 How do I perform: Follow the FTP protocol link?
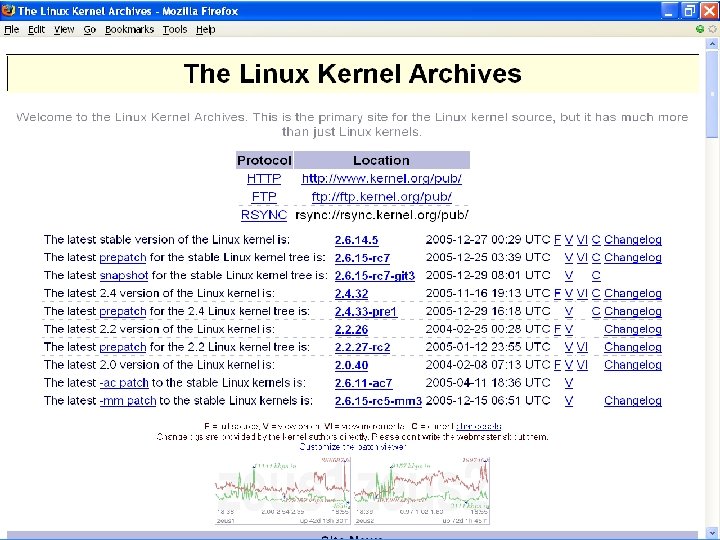click(264, 197)
